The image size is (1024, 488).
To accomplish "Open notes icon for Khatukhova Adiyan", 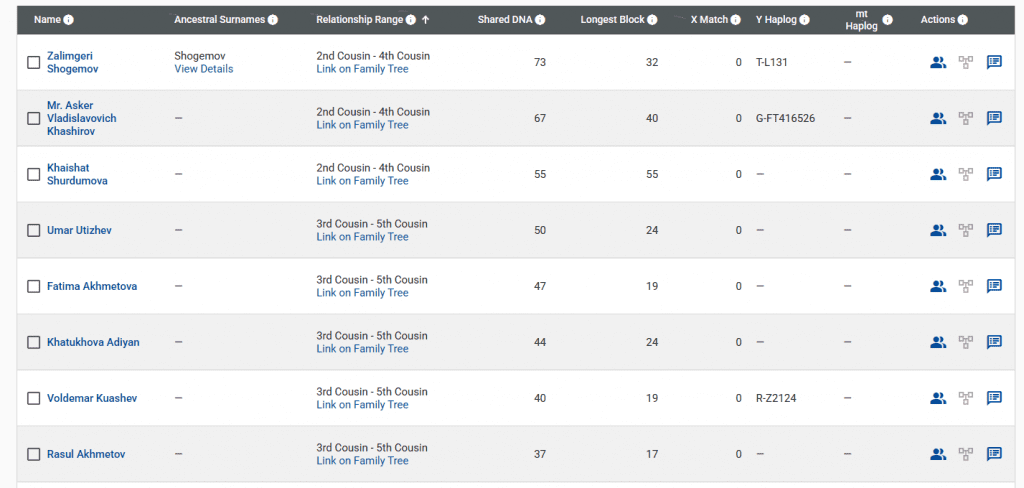I will [x=994, y=342].
